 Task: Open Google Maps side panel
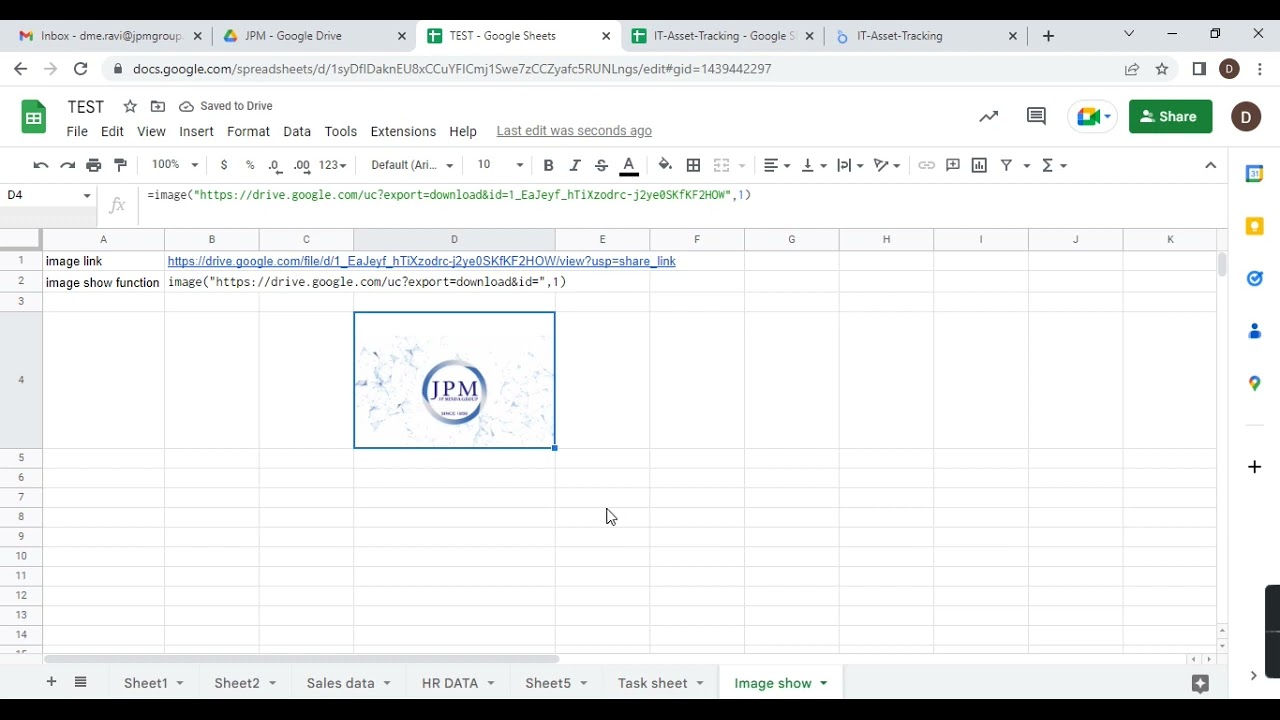[x=1254, y=383]
